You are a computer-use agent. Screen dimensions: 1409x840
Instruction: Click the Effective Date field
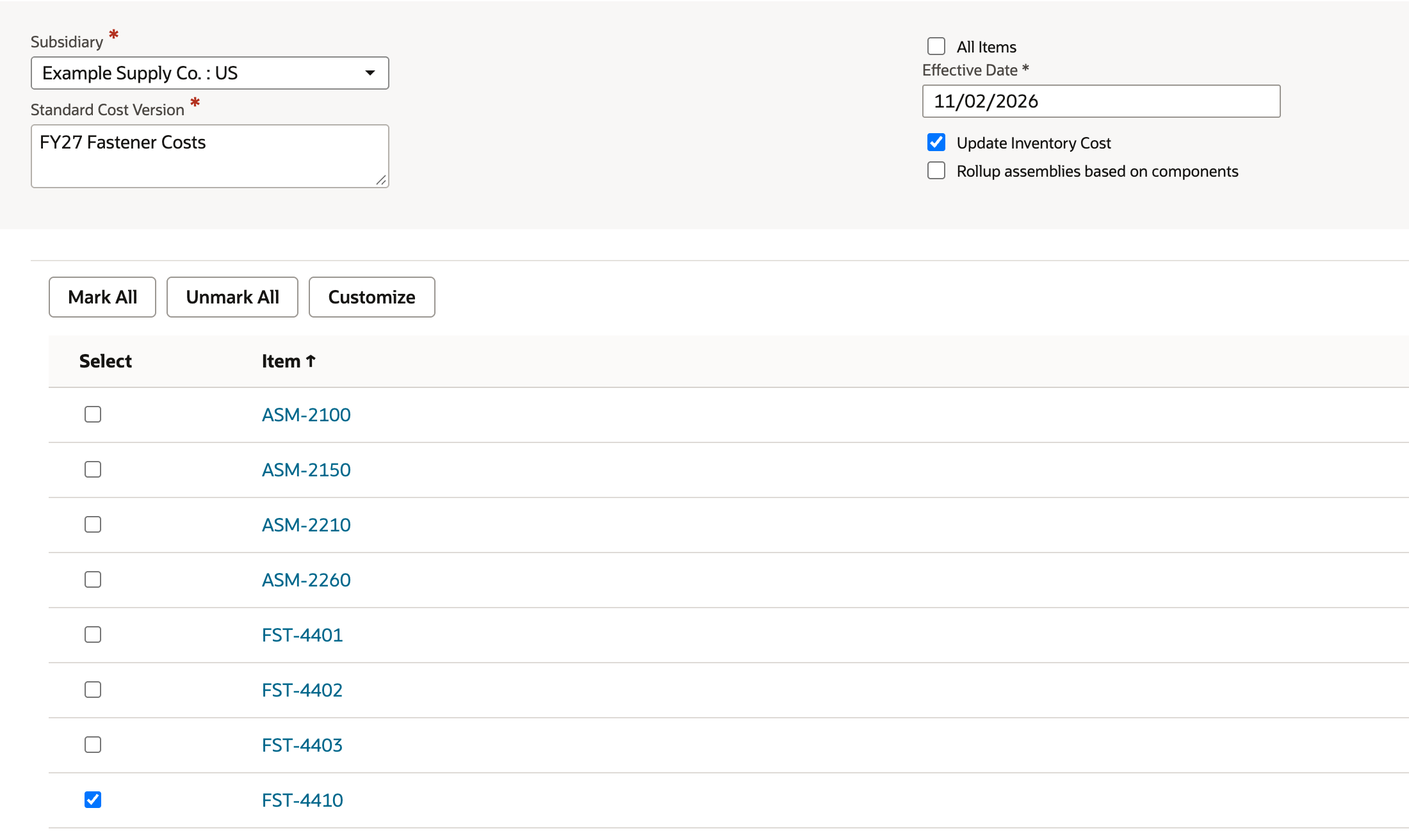click(1101, 101)
